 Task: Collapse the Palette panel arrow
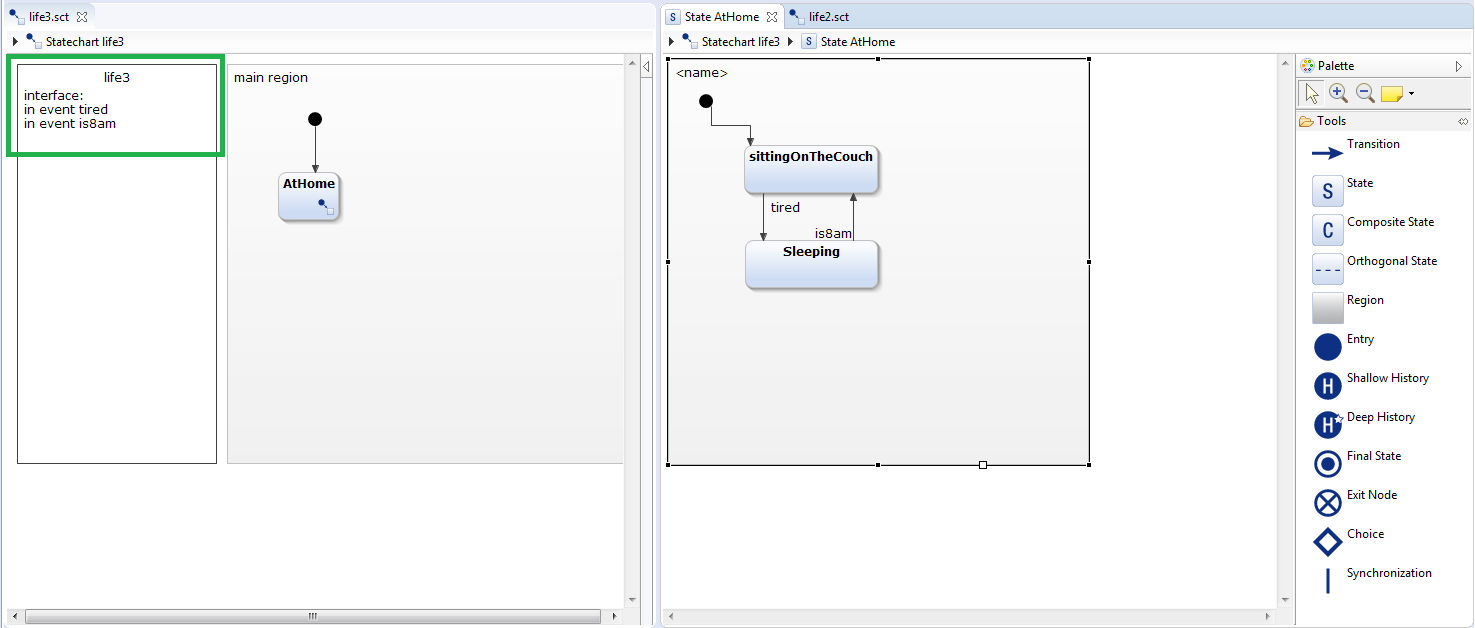coord(1458,66)
